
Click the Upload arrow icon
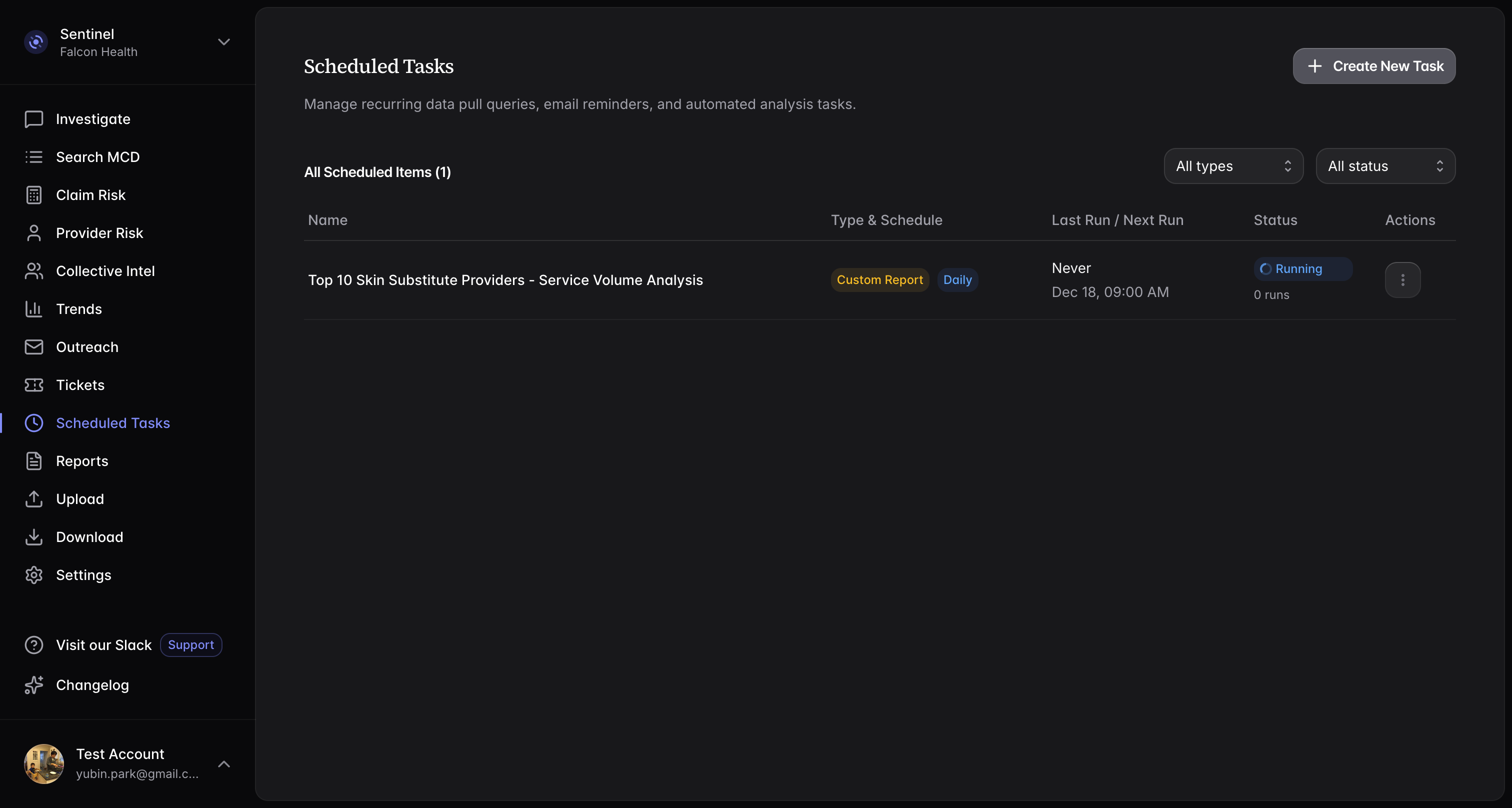(33, 499)
